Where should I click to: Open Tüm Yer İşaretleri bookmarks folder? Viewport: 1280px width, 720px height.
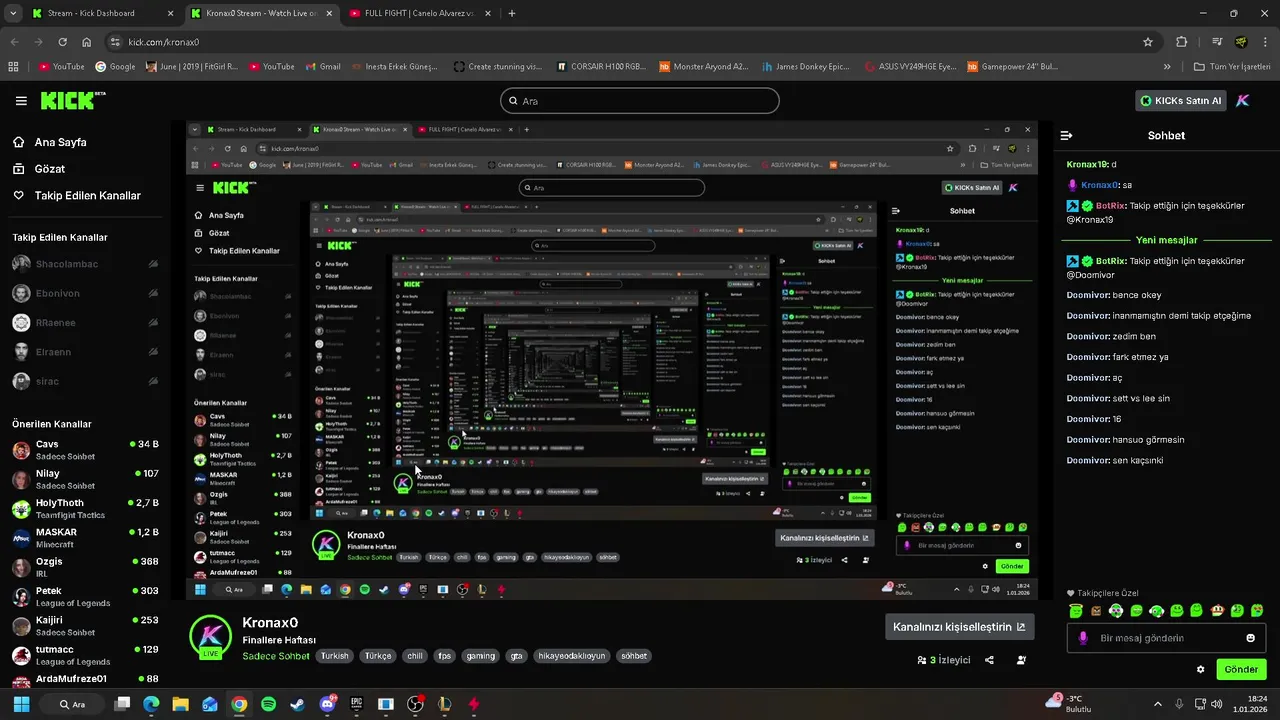point(1232,67)
